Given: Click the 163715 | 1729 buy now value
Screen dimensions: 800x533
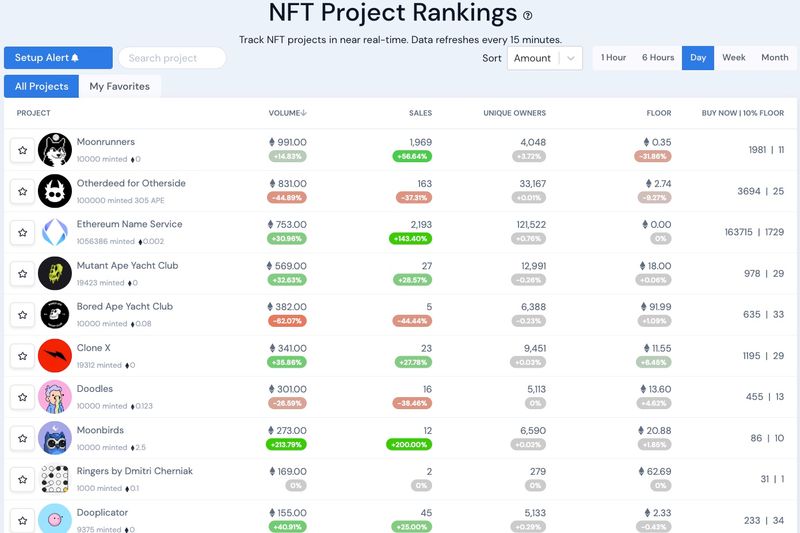Looking at the screenshot, I should coord(754,233).
